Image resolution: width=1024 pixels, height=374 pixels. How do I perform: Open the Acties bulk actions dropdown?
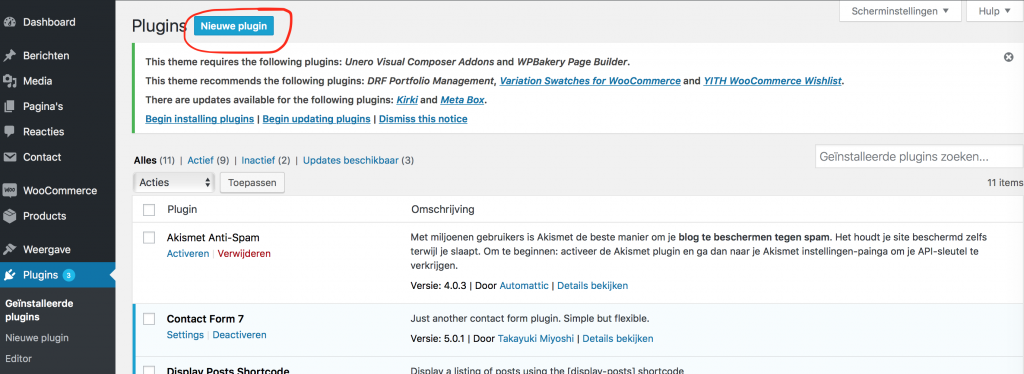(x=174, y=183)
